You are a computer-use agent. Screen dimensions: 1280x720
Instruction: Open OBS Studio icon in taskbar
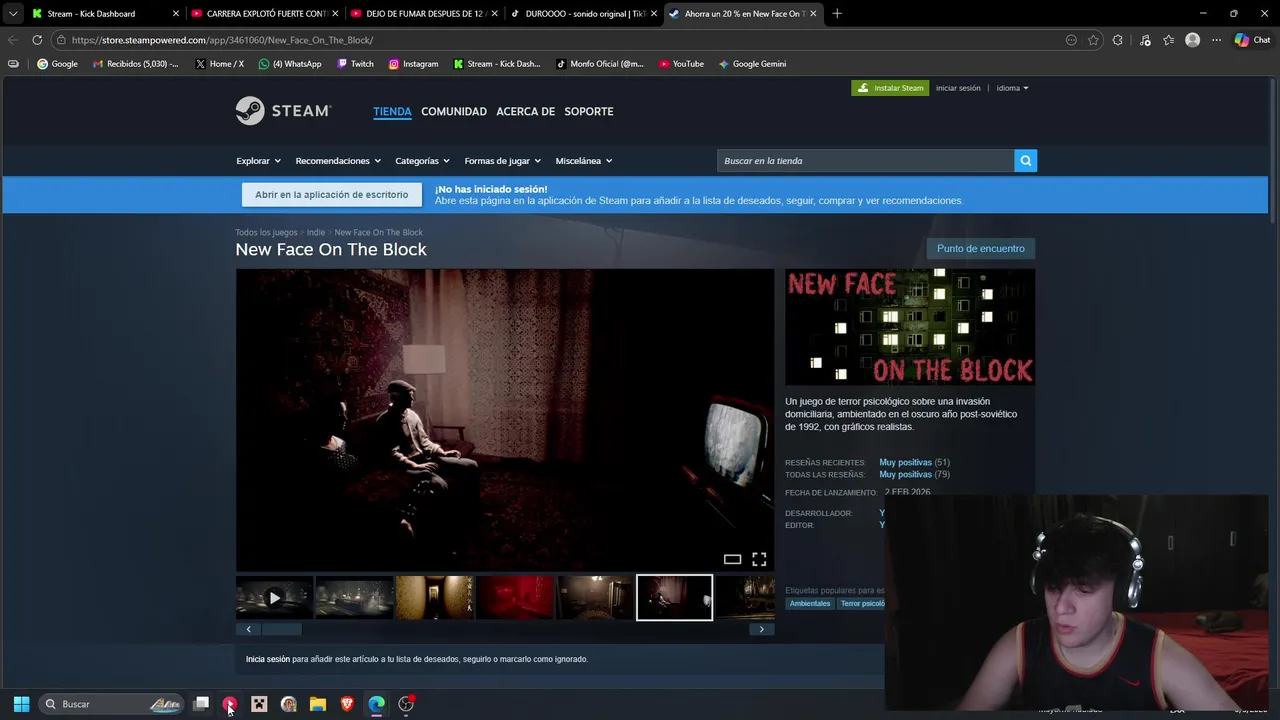click(x=406, y=704)
